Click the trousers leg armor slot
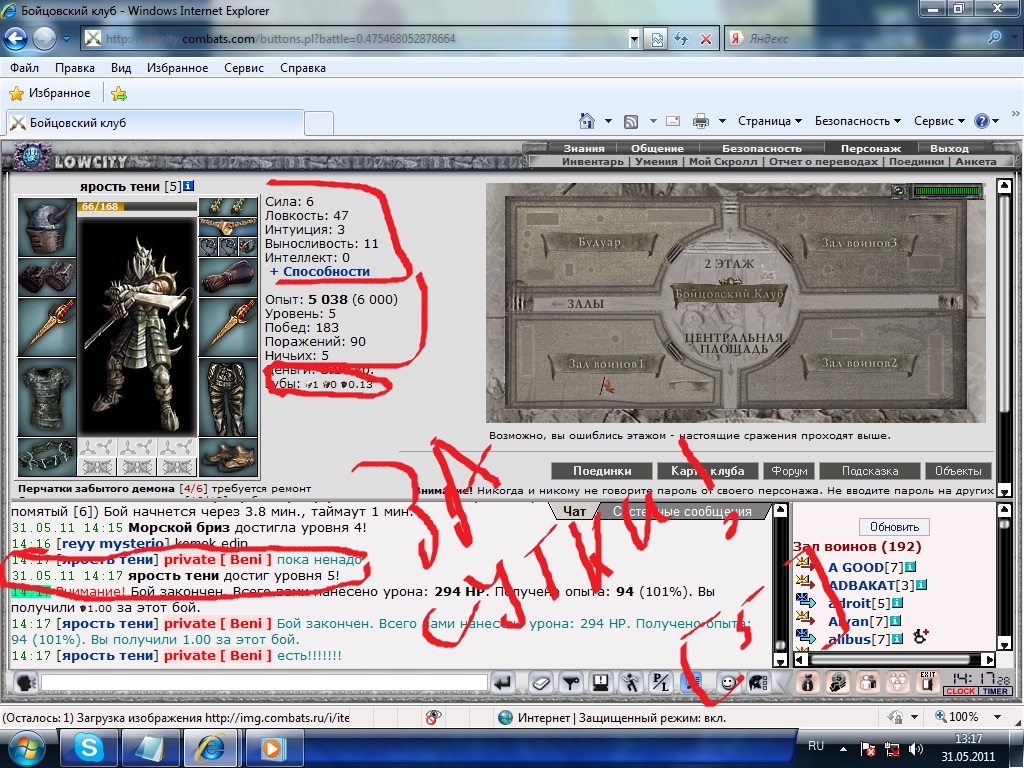1024x768 pixels. (228, 399)
